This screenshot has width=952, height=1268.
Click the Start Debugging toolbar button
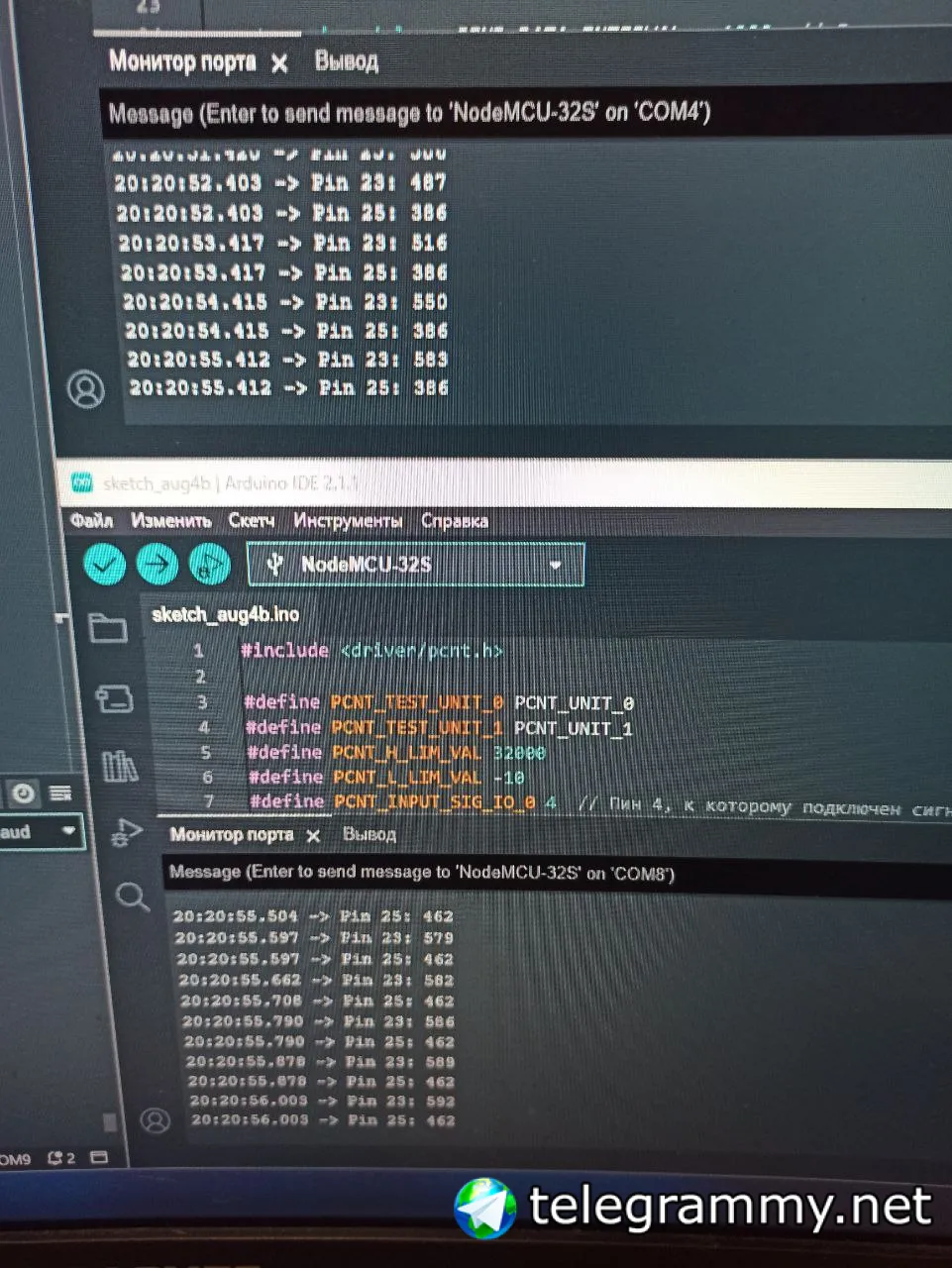point(209,565)
